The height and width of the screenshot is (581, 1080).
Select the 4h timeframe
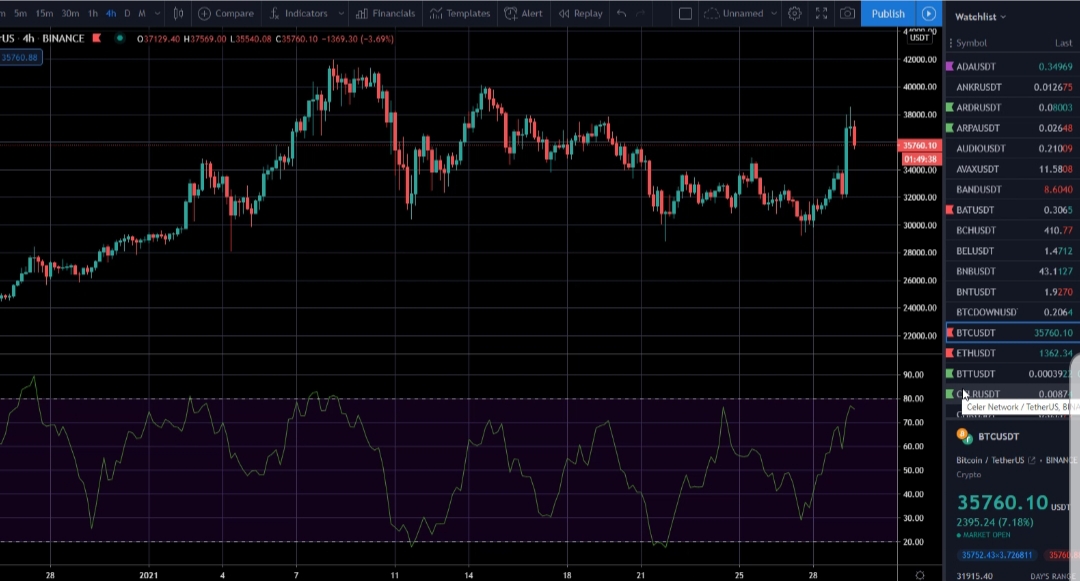coord(111,13)
